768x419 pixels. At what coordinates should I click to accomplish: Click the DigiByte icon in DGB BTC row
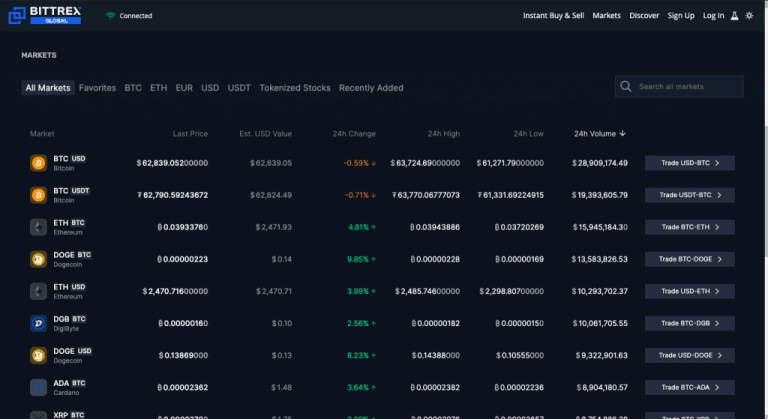38,323
